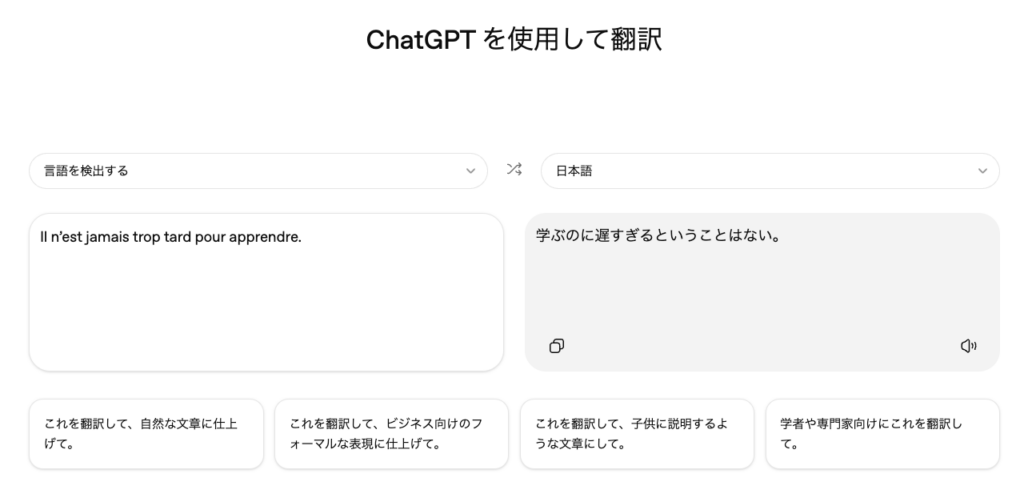1024x494 pixels.
Task: Click the 'ChatGPT を使用して翻訳' page heading
Action: click(x=514, y=39)
